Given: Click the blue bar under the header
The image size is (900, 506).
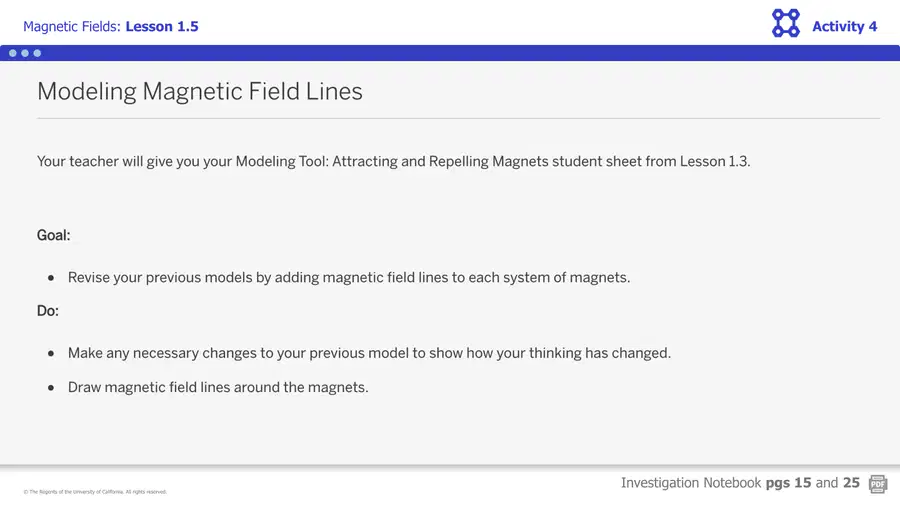Looking at the screenshot, I should point(450,53).
